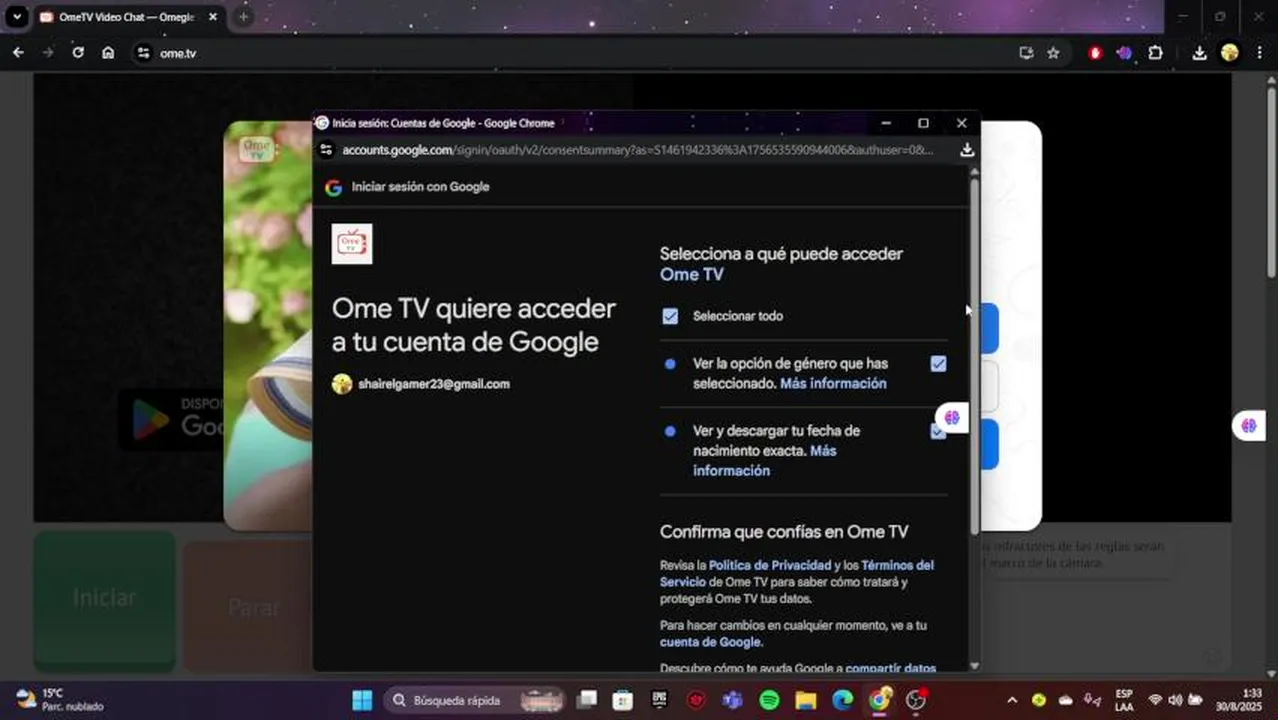Click the install app icon in address bar

1026,53
